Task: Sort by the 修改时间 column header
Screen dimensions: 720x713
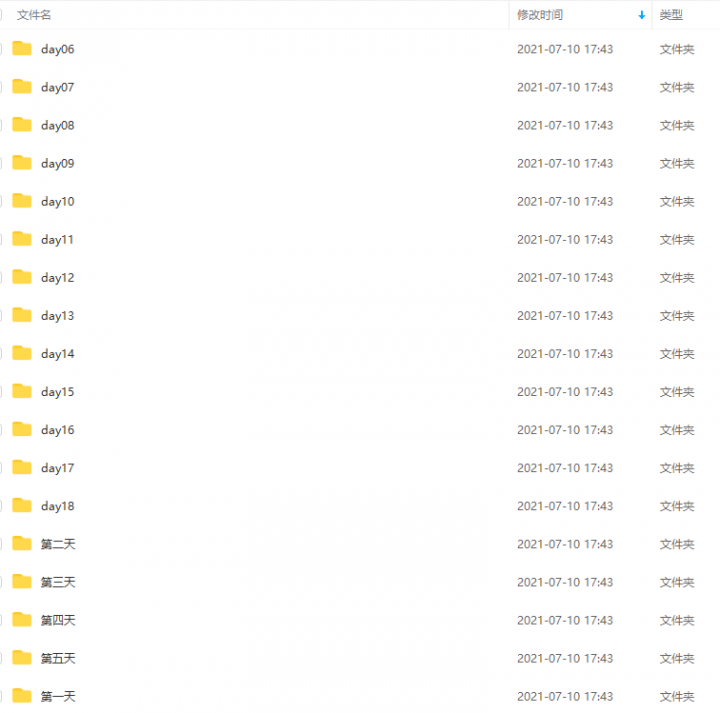Action: [x=540, y=15]
